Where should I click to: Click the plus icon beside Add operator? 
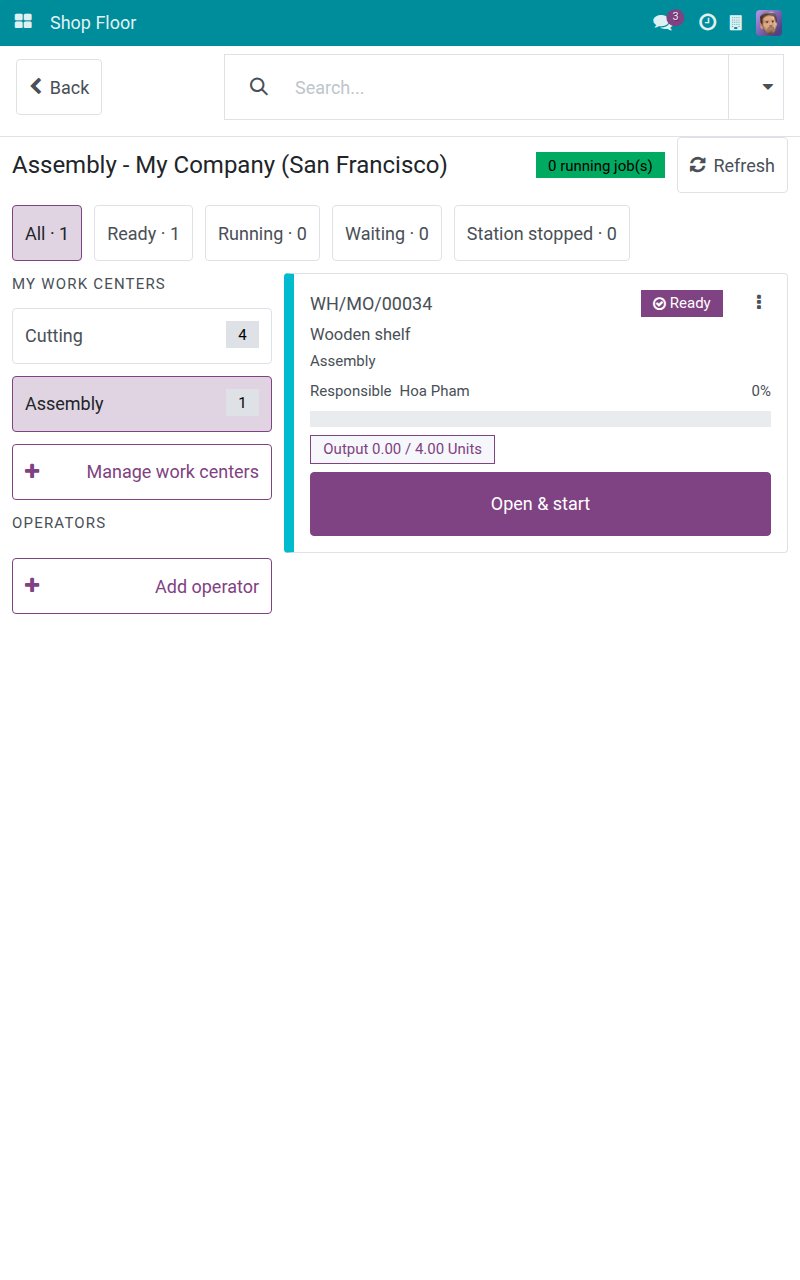[x=32, y=585]
